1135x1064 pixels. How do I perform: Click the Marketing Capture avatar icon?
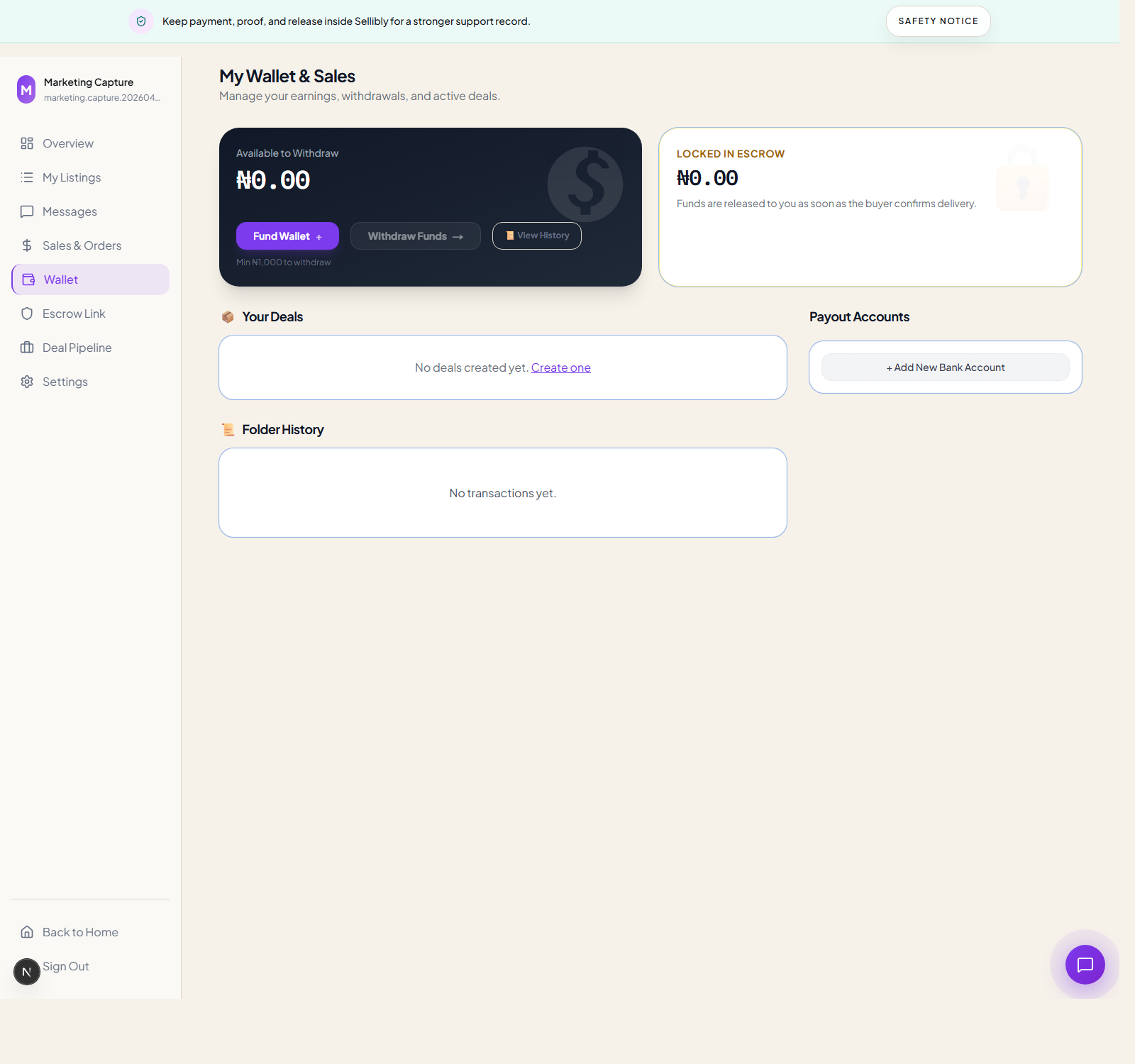26,89
